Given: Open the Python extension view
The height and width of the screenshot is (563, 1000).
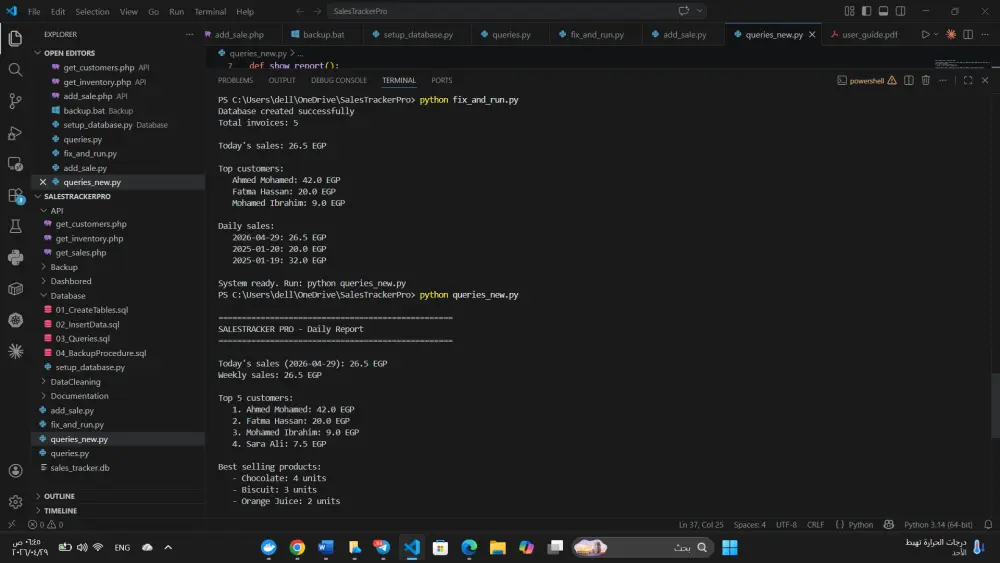Looking at the screenshot, I should 15,258.
